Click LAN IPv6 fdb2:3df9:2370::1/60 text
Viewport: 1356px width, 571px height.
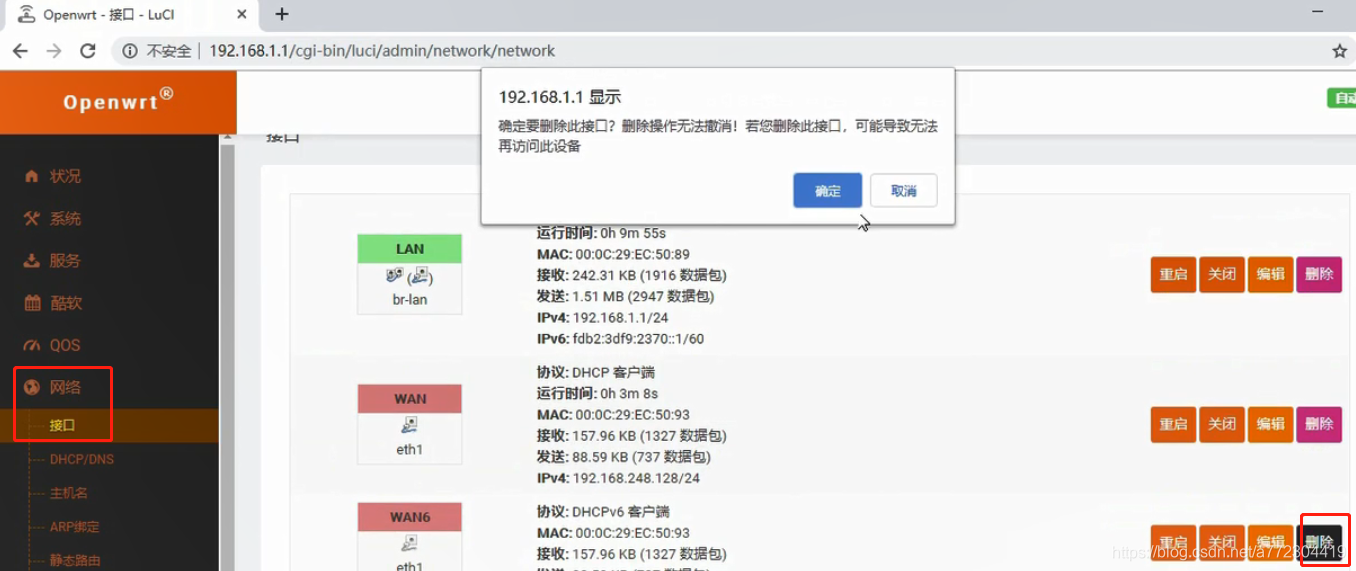click(x=620, y=339)
